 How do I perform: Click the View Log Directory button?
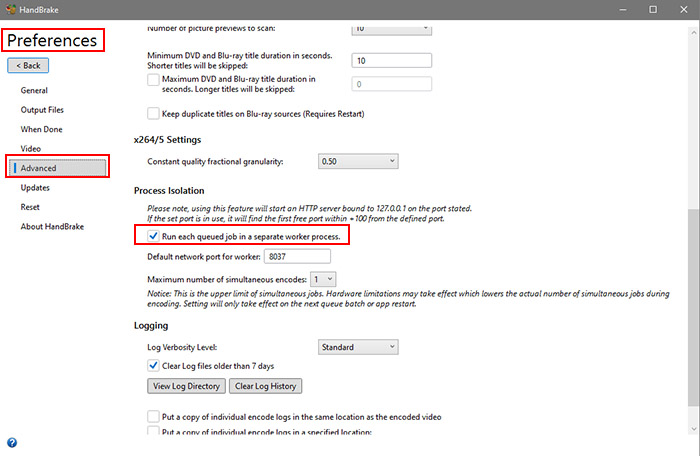click(x=186, y=386)
